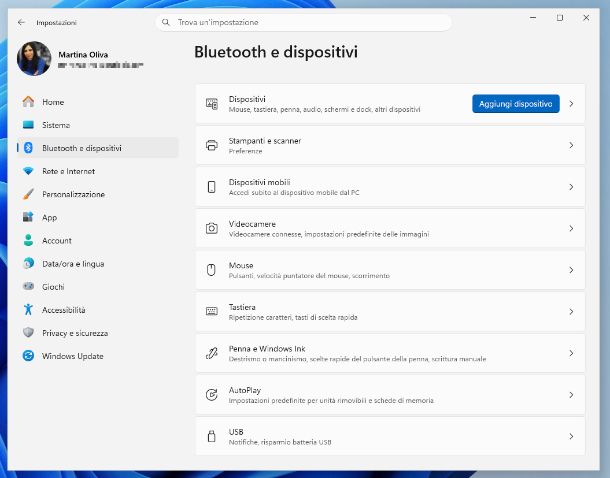Viewport: 610px width, 478px height.
Task: Open Penna e Windows Ink settings
Action: click(x=390, y=353)
